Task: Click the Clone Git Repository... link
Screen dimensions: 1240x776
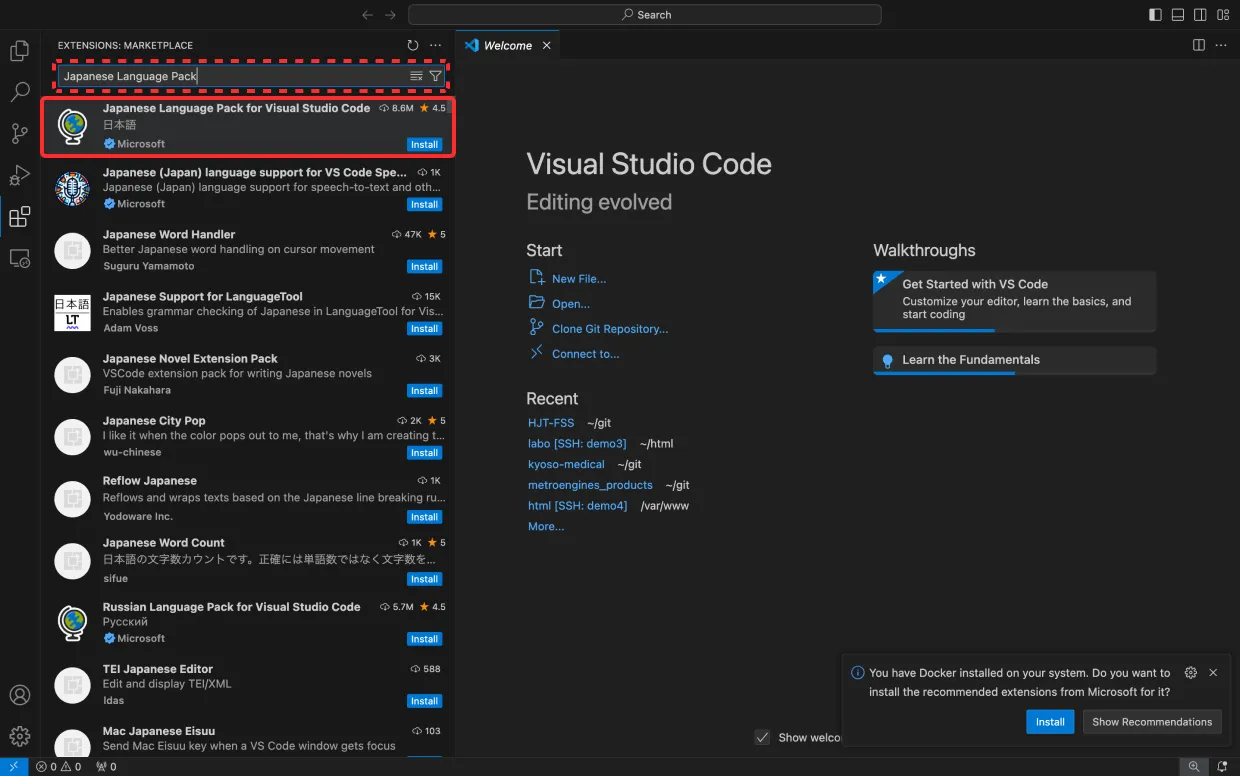Action: pyautogui.click(x=610, y=329)
